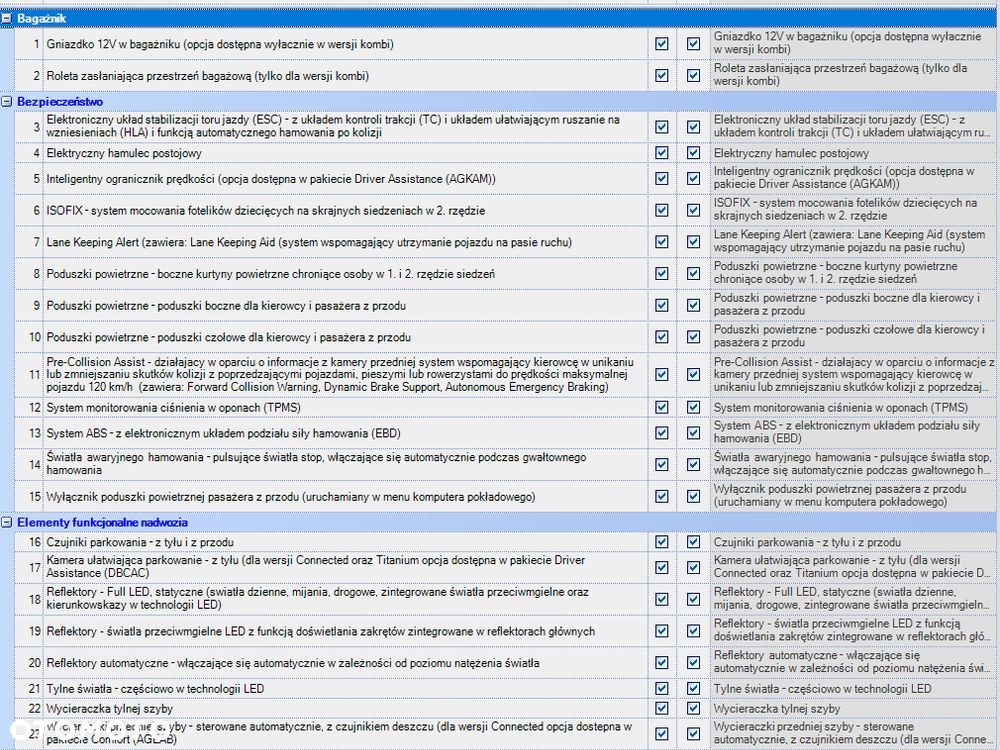The width and height of the screenshot is (1000, 750).
Task: Toggle first checkbox for Kamera ułatwiająca parkowanie
Action: tap(662, 567)
